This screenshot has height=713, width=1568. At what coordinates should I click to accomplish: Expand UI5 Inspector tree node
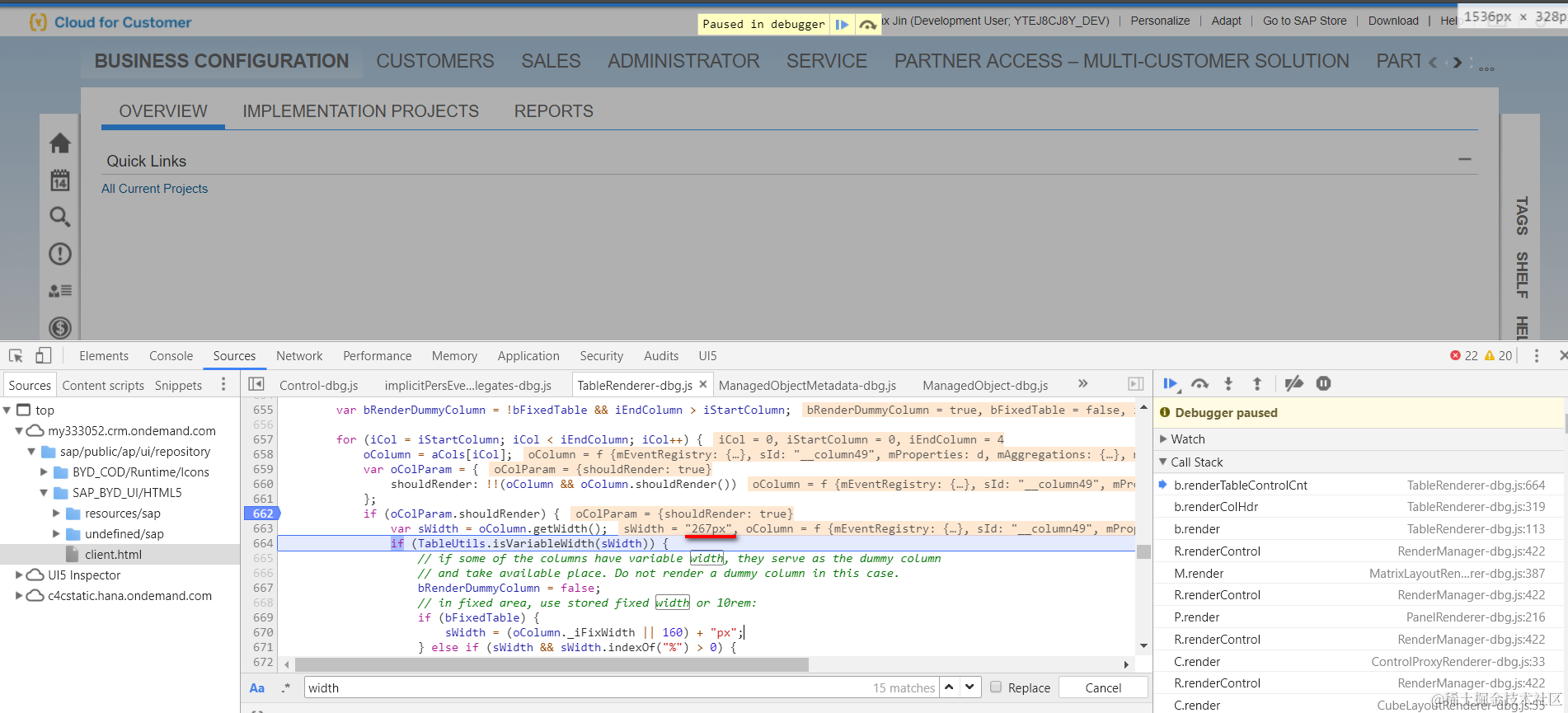19,575
